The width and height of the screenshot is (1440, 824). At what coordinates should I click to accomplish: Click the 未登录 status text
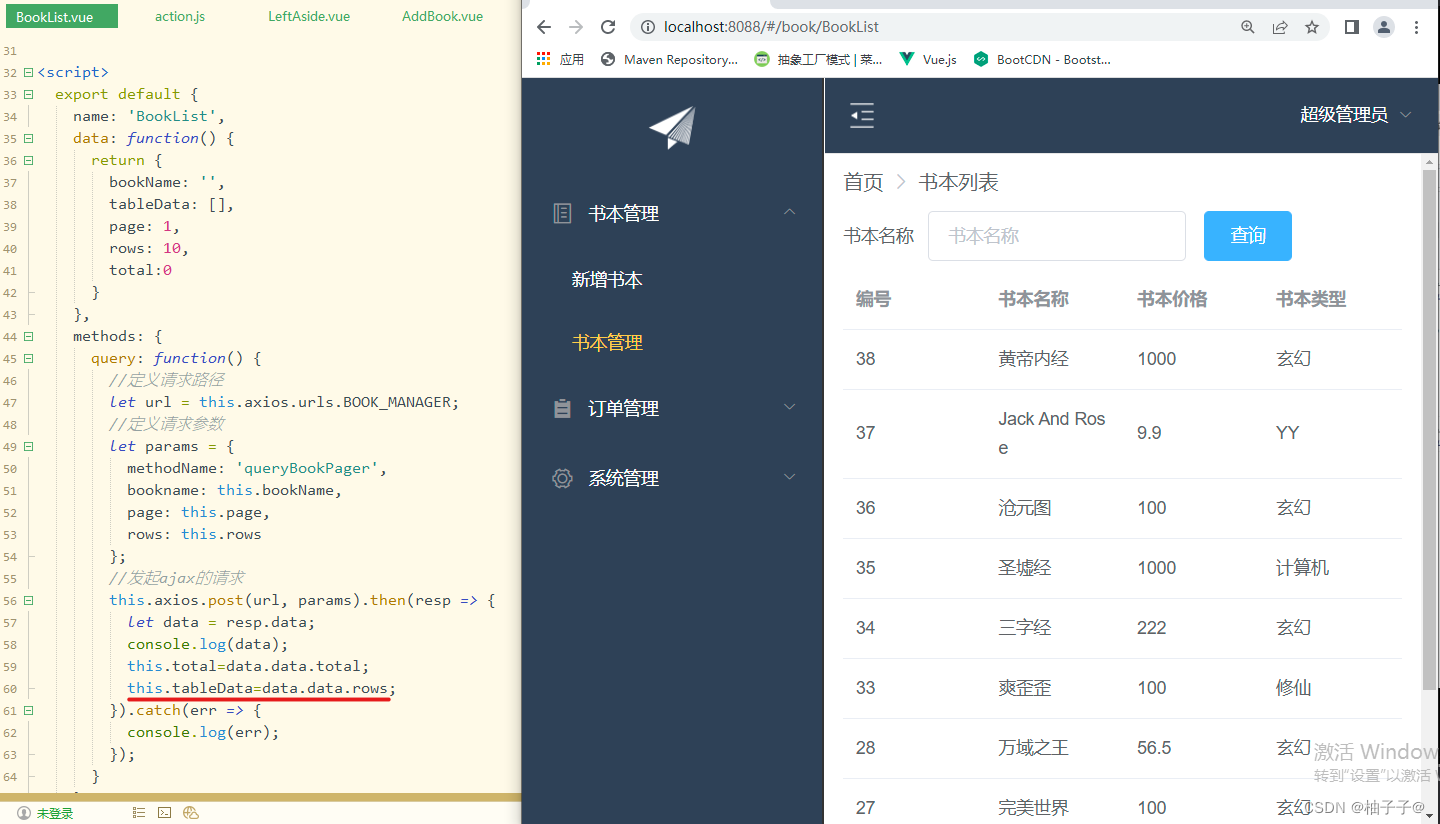tap(55, 813)
